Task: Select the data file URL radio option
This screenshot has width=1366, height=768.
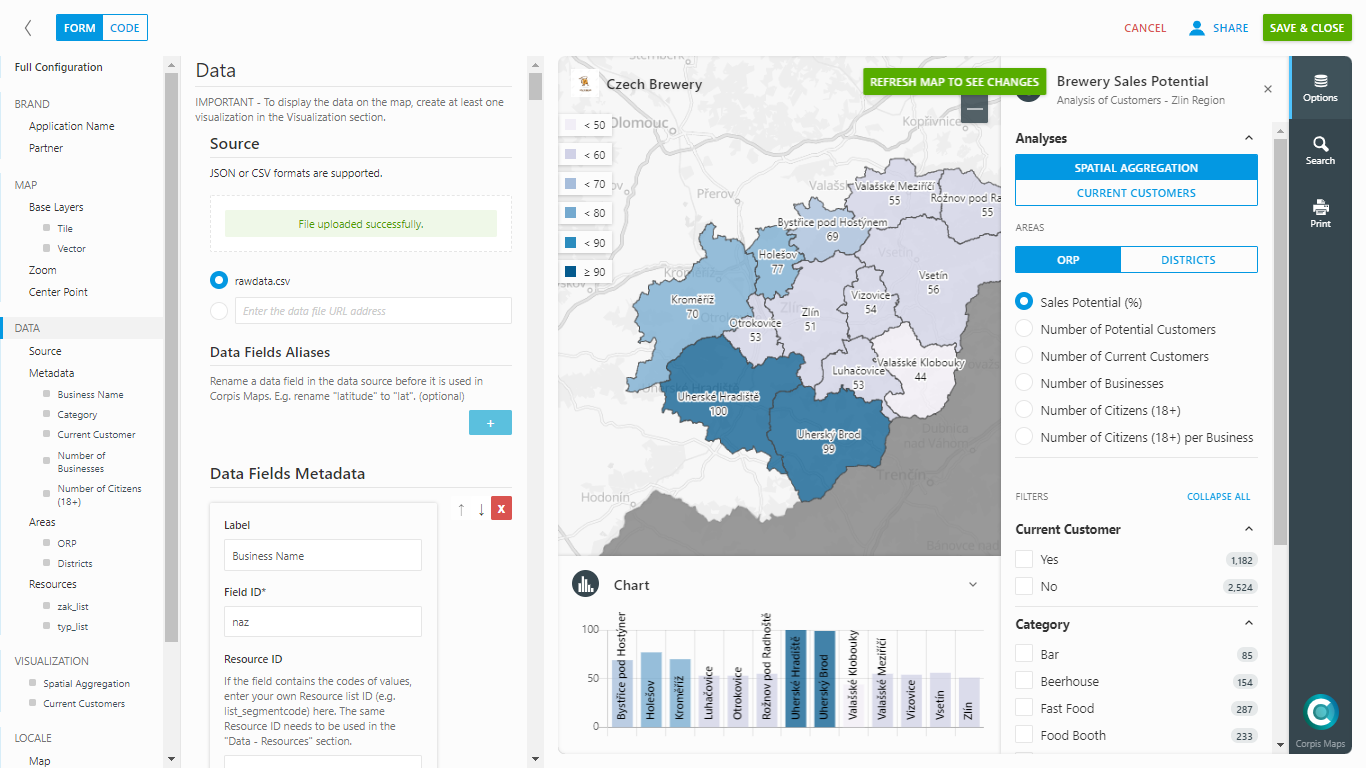Action: 219,311
